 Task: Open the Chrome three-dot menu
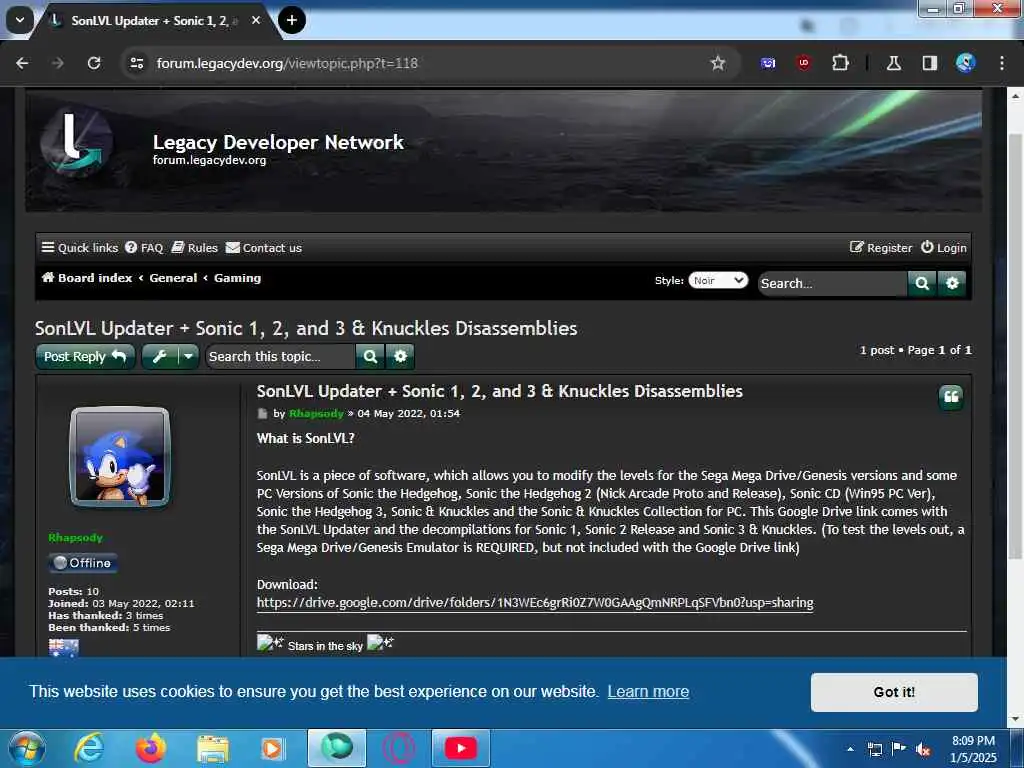(1002, 63)
